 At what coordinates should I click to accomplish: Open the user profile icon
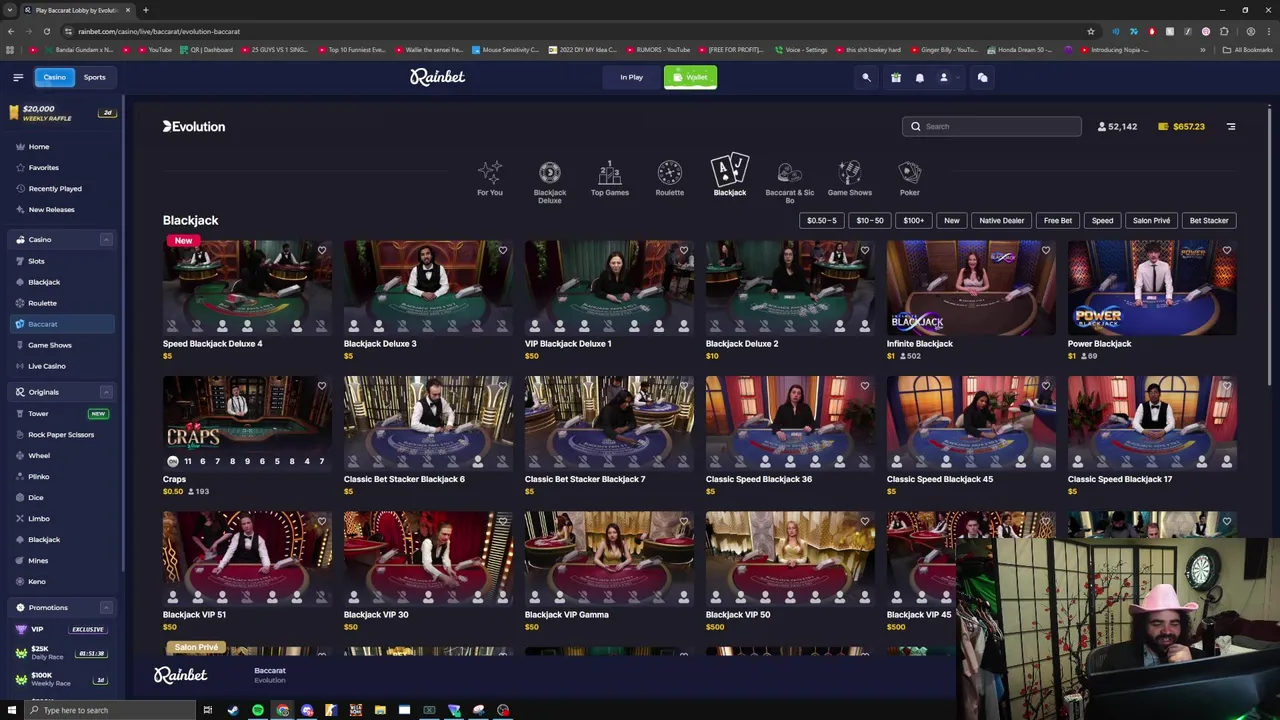[x=943, y=77]
